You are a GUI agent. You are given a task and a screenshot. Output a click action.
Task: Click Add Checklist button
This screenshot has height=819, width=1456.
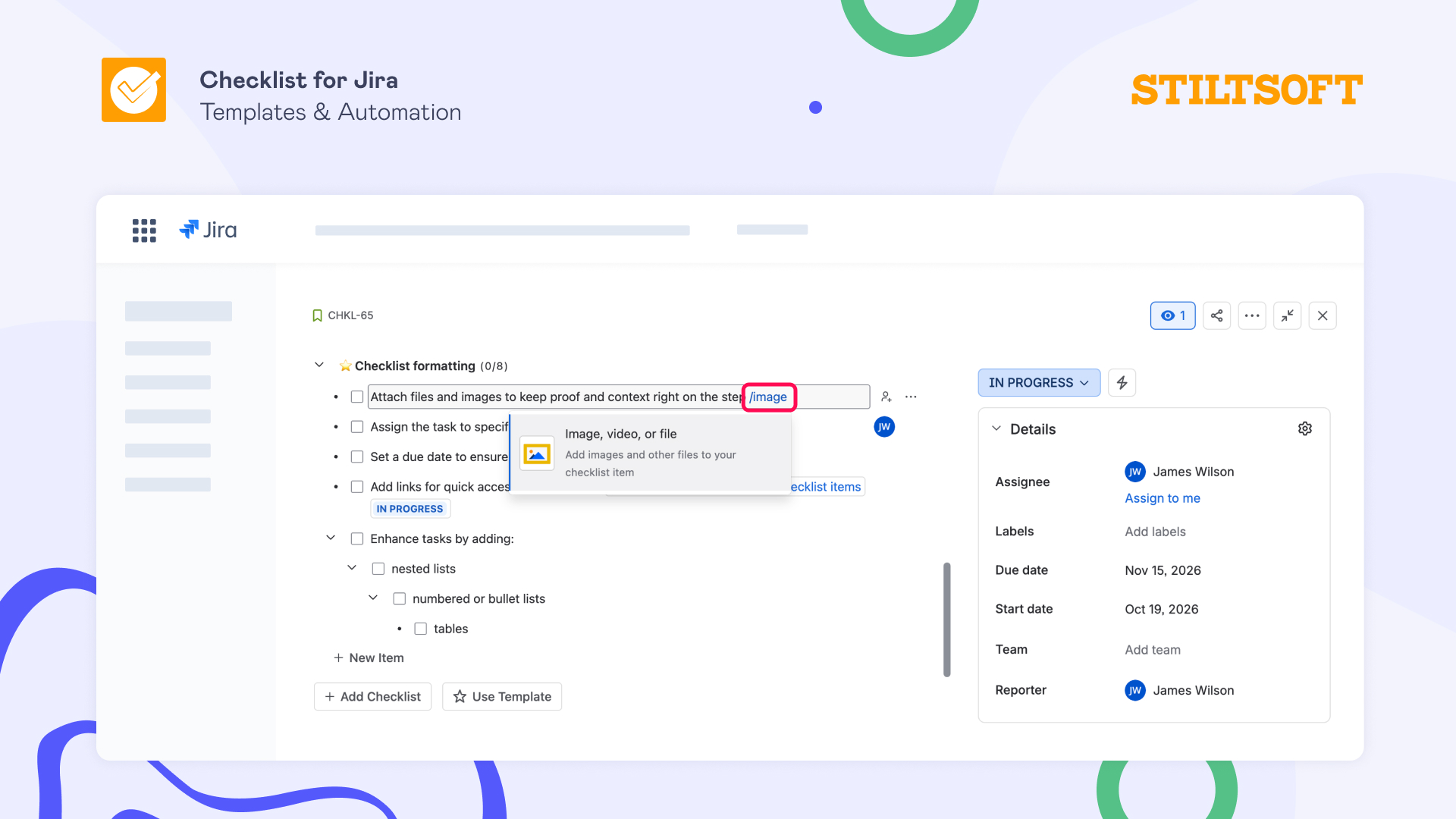(x=372, y=697)
